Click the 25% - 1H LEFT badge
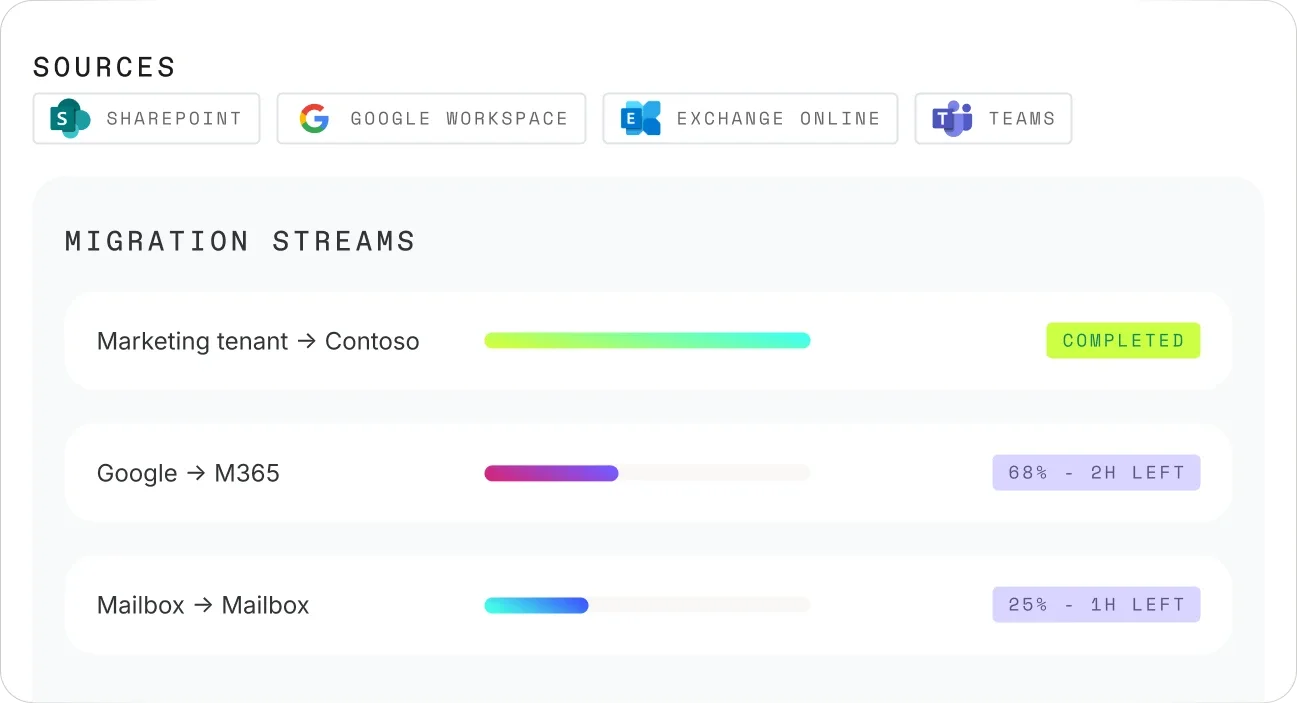Screen dimensions: 1297x703 tap(1096, 605)
